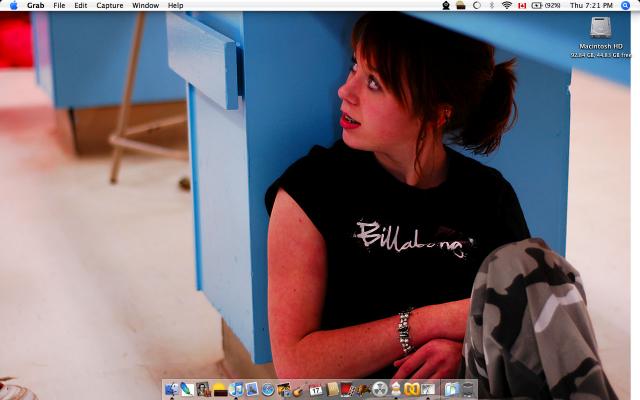The width and height of the screenshot is (640, 400).
Task: Open Safari compass icon in Dock
Action: pyautogui.click(x=268, y=389)
